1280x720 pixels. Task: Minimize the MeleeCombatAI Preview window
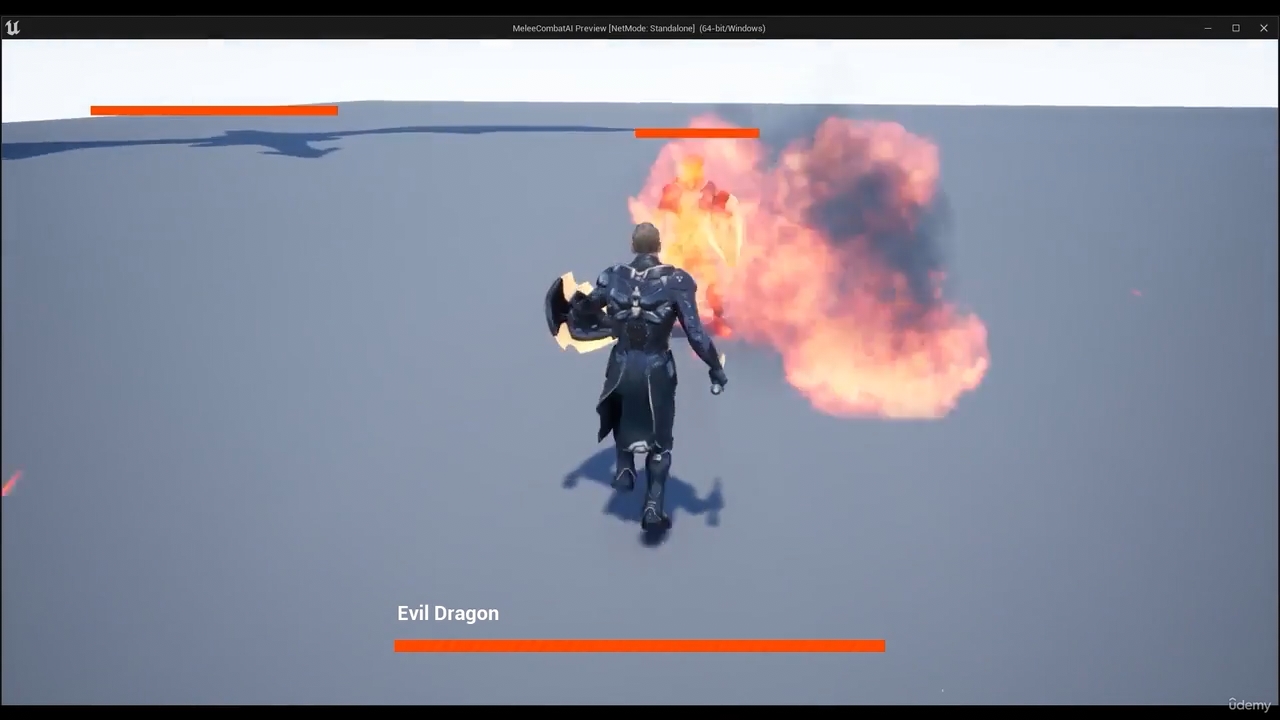[x=1208, y=28]
